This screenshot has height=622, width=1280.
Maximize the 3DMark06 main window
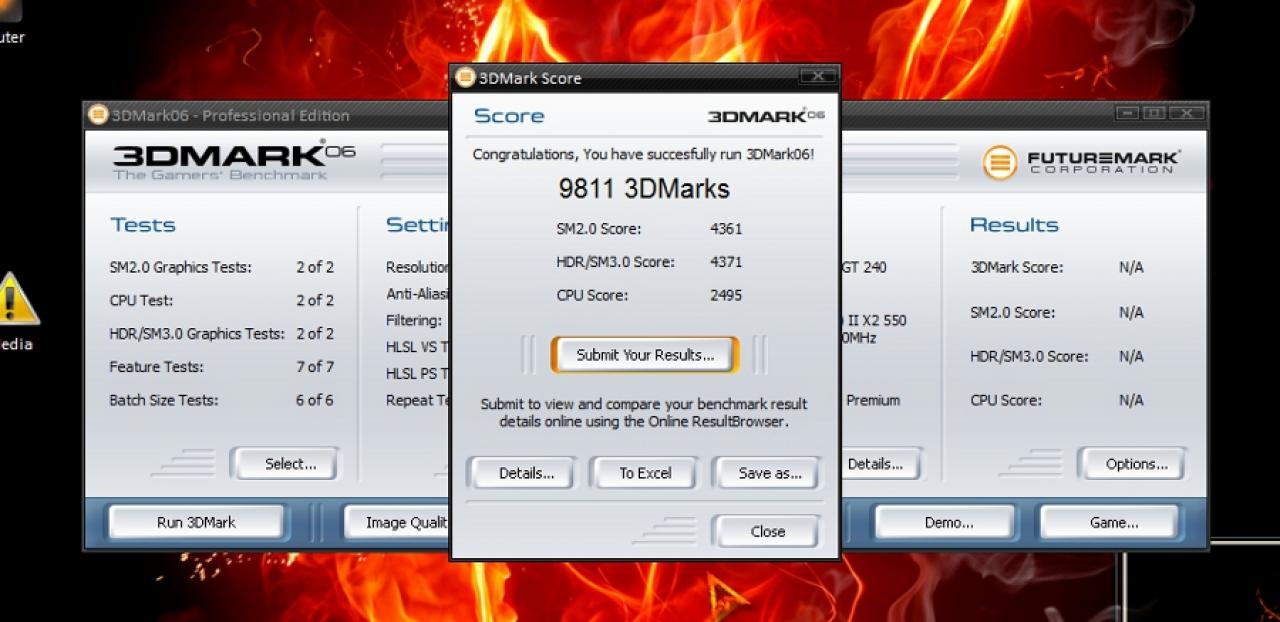tap(1153, 113)
